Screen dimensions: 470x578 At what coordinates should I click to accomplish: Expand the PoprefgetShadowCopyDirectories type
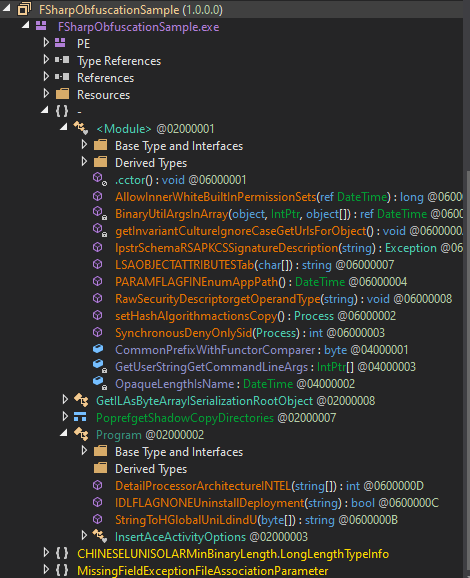pyautogui.click(x=65, y=416)
